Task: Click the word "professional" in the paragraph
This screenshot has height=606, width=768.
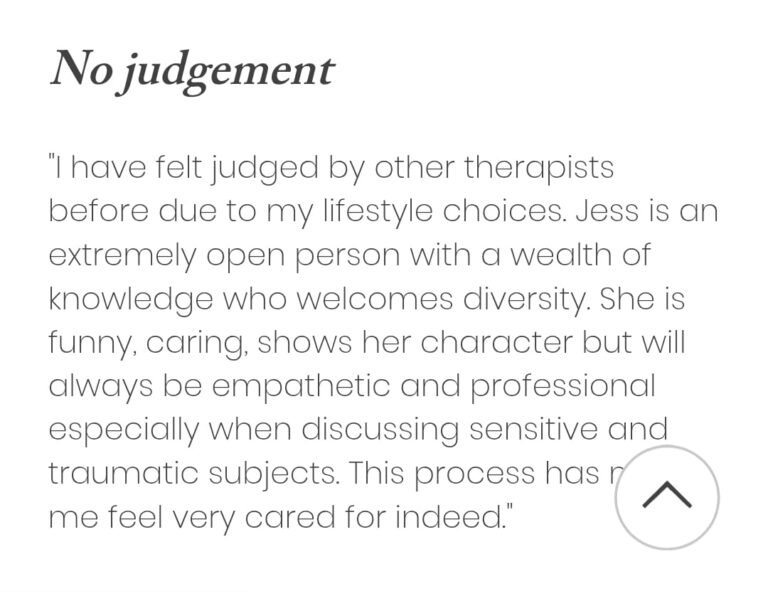Action: click(563, 387)
